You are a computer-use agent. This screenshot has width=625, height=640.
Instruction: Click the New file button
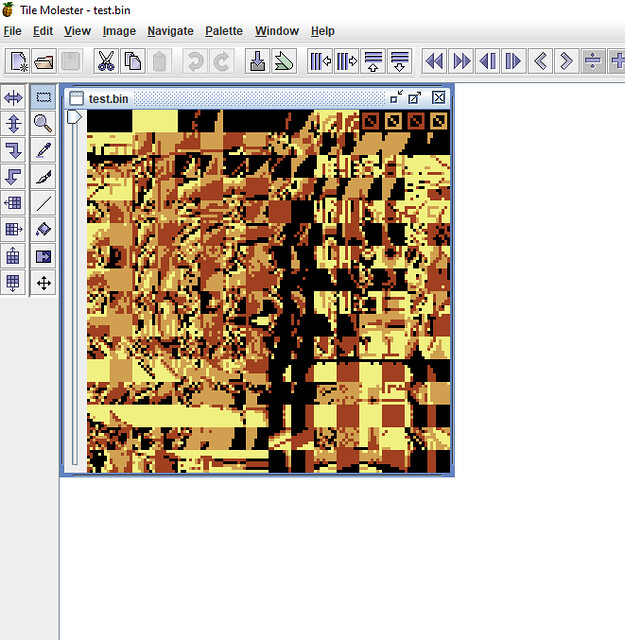pyautogui.click(x=18, y=61)
